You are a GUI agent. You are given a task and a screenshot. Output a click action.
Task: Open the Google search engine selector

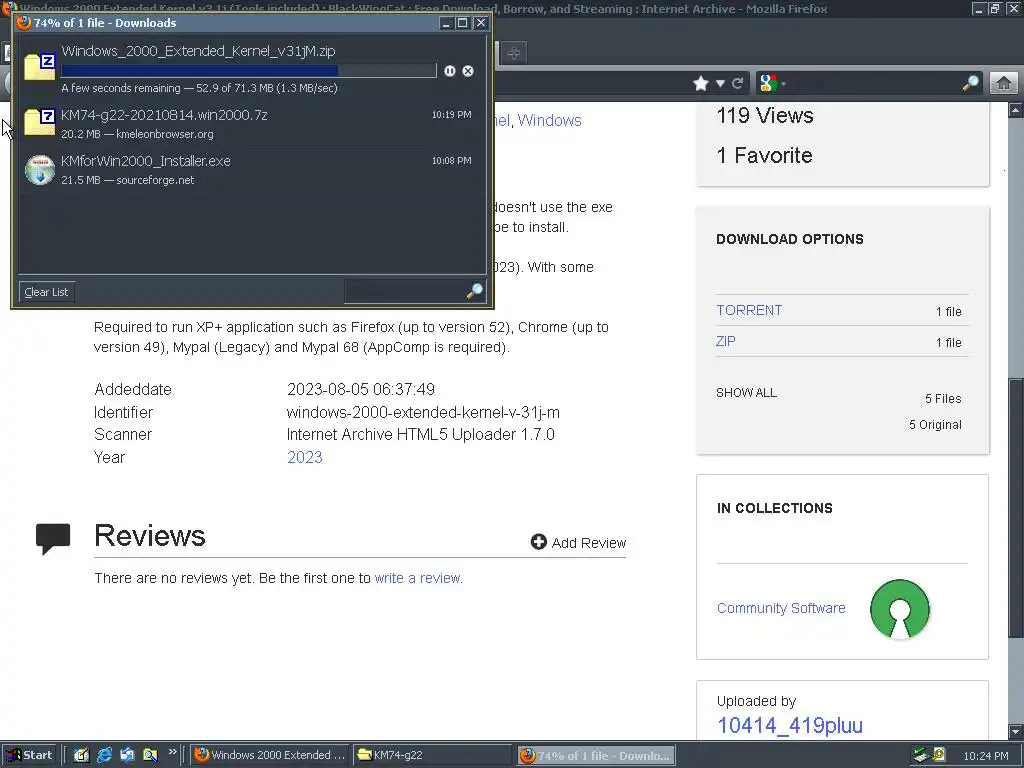pyautogui.click(x=772, y=83)
